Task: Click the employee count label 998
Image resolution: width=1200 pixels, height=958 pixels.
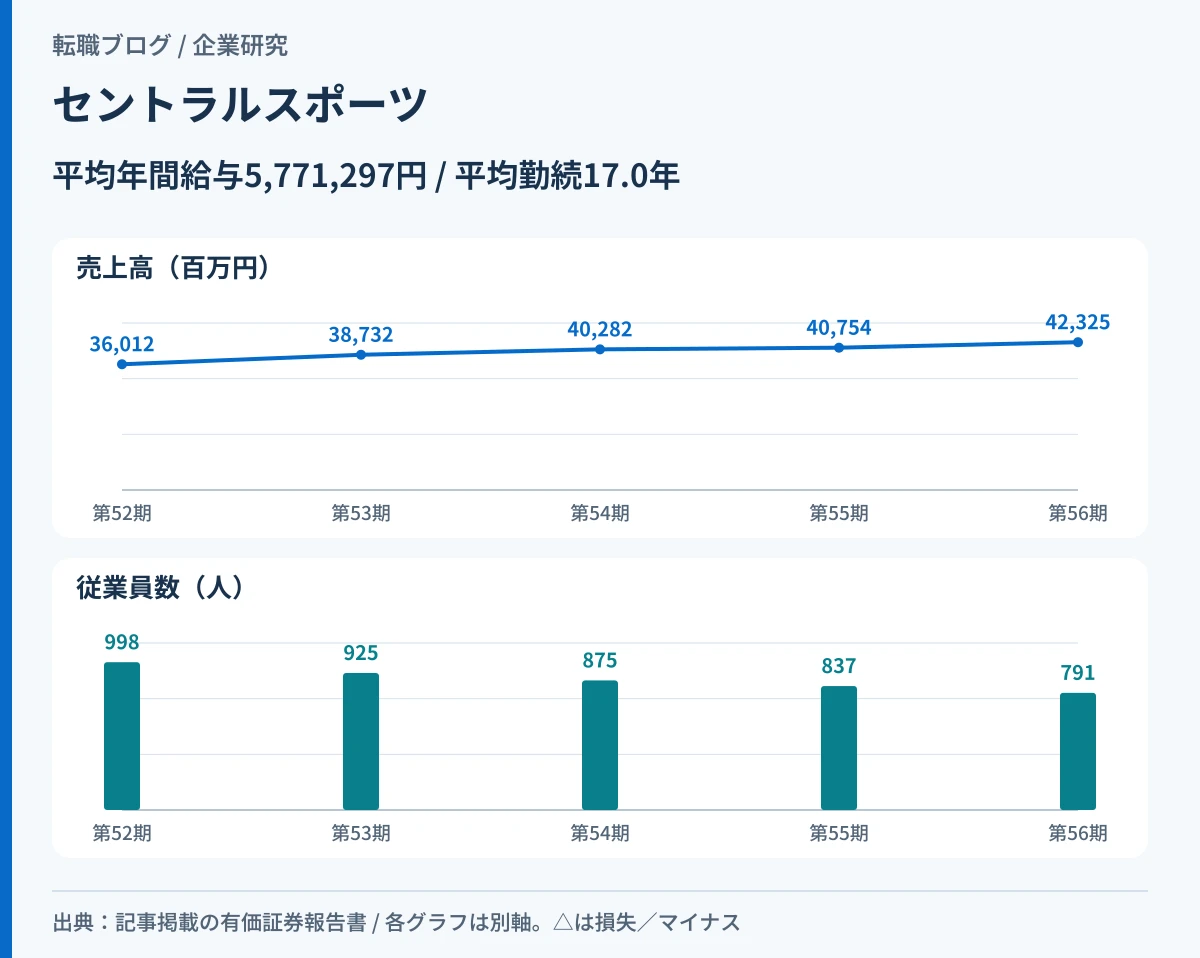Action: (122, 642)
